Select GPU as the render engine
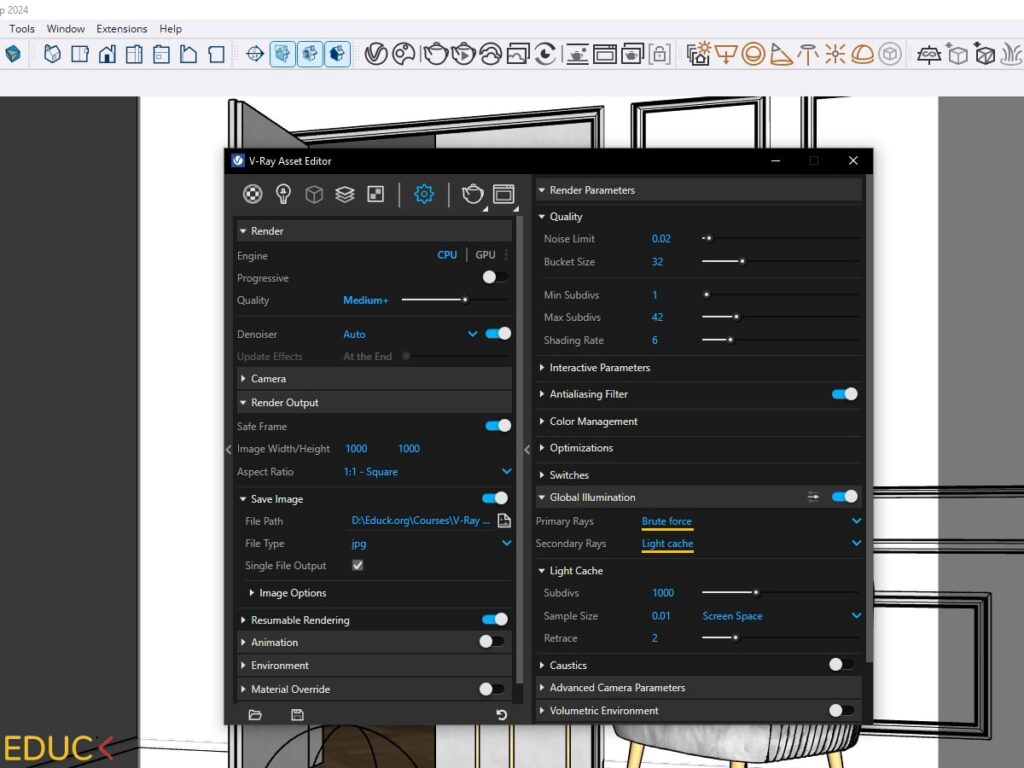This screenshot has height=768, width=1024. 485,255
